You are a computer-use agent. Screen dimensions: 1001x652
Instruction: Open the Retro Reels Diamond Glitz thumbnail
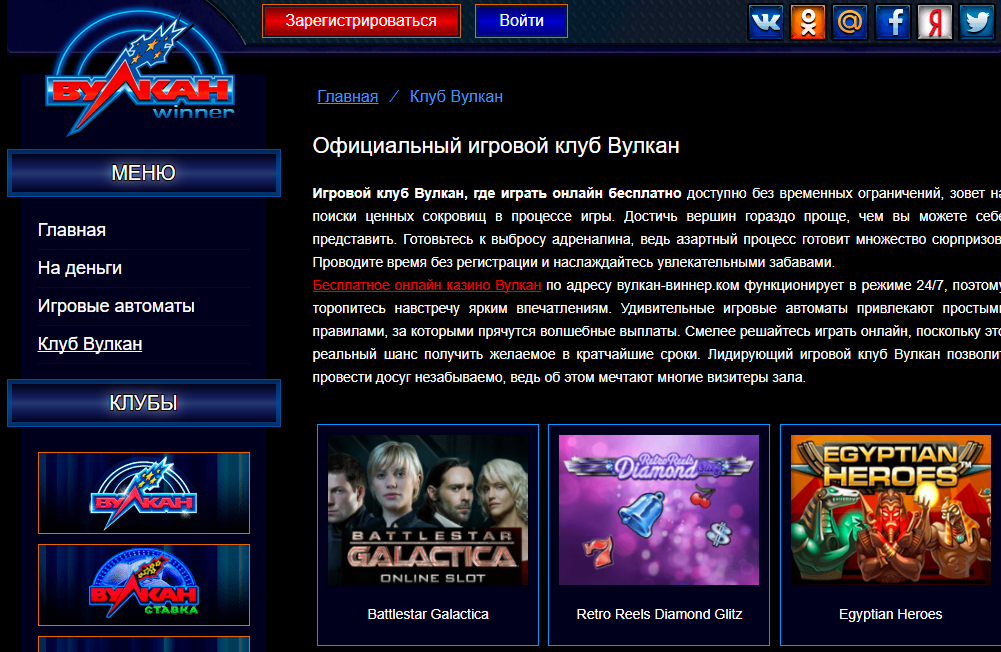(x=659, y=510)
